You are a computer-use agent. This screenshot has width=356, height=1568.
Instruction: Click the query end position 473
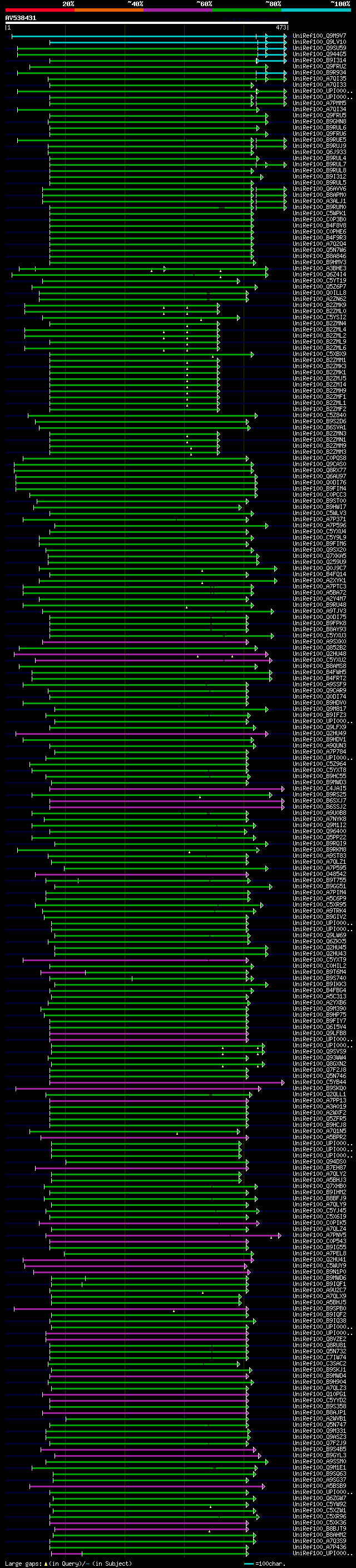pyautogui.click(x=281, y=27)
